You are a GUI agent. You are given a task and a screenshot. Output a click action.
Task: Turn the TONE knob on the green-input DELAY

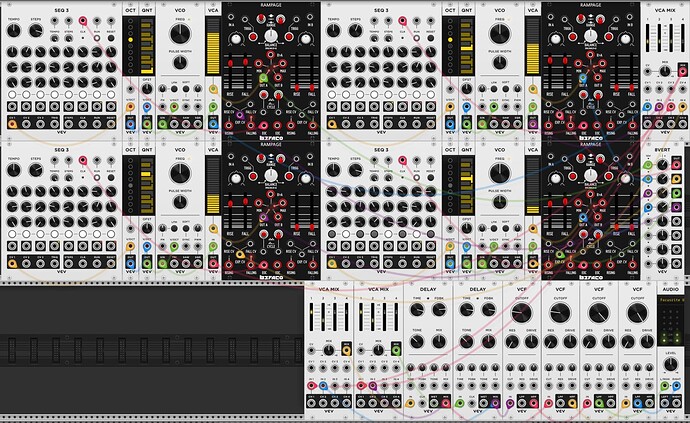[466, 342]
